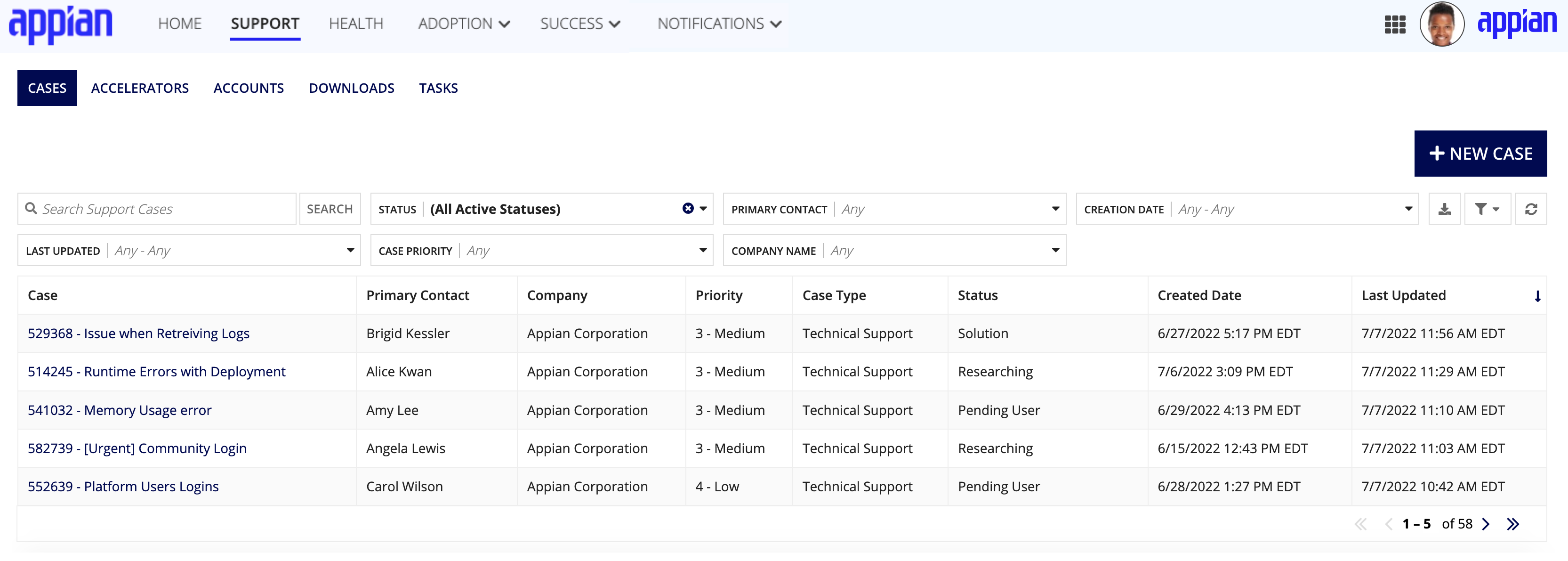
Task: Sort by the Priority column header
Action: 719,295
